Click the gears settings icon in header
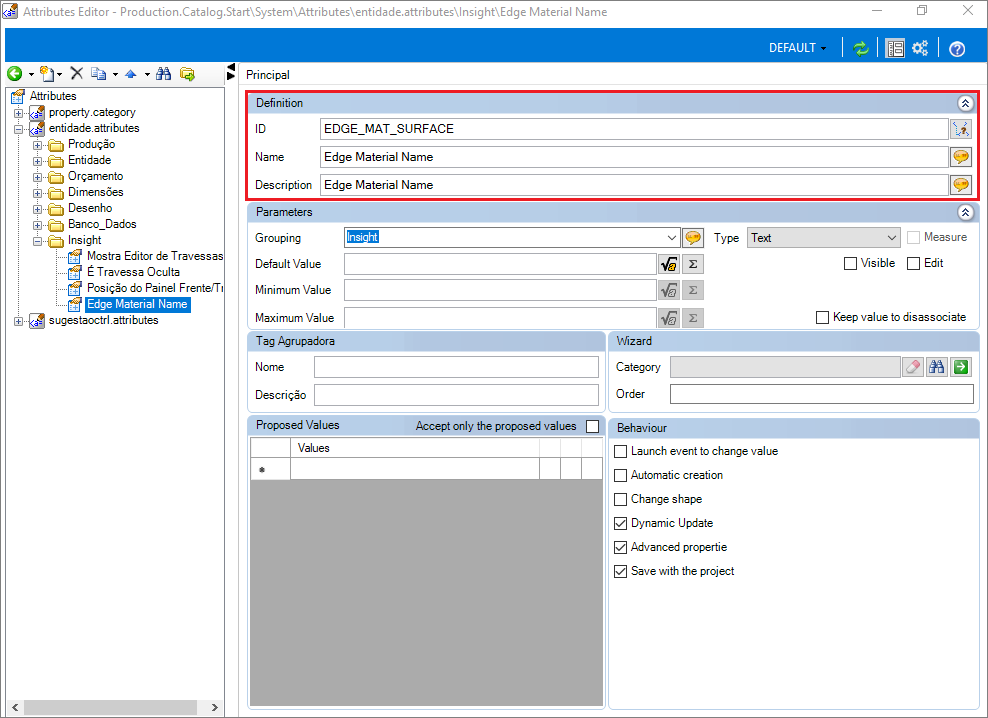The image size is (988, 718). [921, 49]
